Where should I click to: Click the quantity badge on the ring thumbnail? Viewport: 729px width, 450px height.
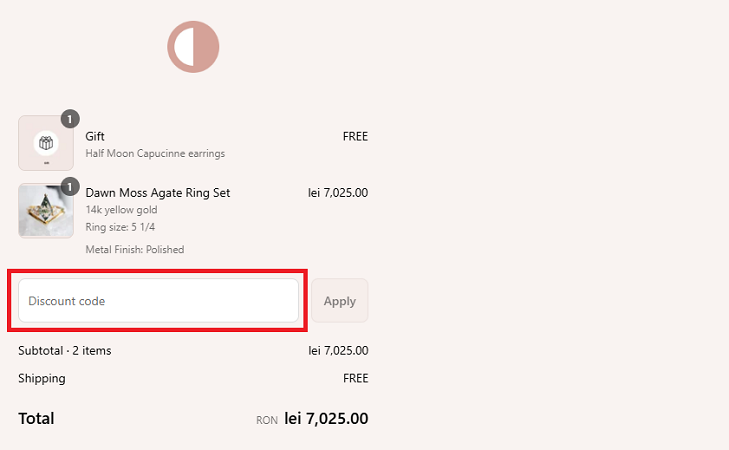pos(69,186)
